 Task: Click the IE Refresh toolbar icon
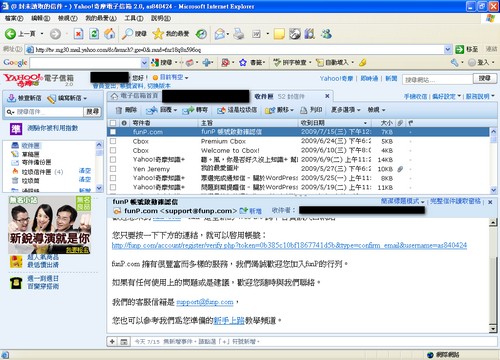[x=94, y=34]
